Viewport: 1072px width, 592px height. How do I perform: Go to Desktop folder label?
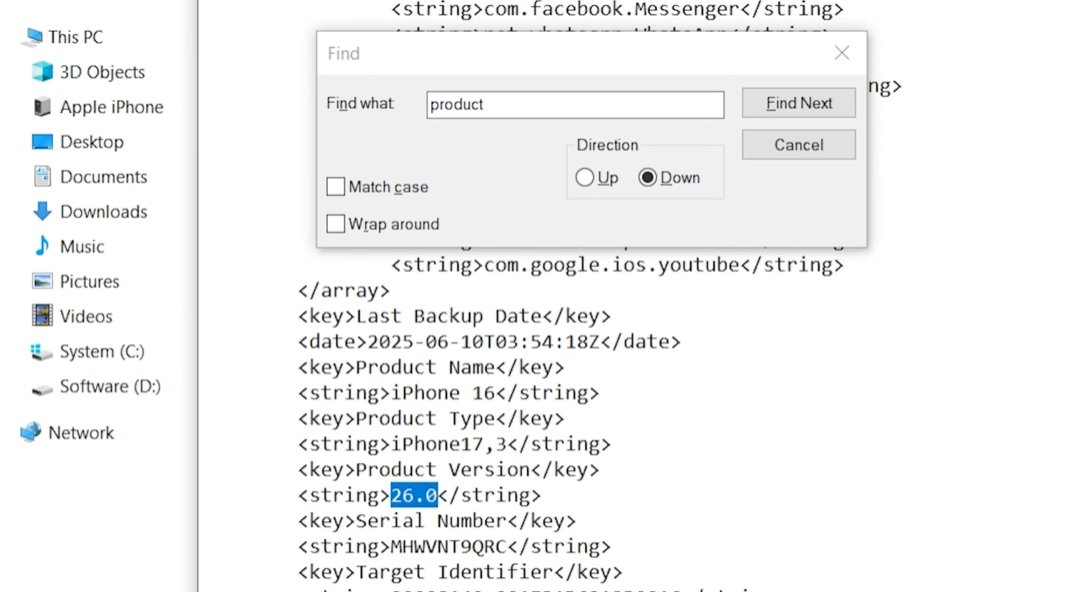(x=92, y=142)
